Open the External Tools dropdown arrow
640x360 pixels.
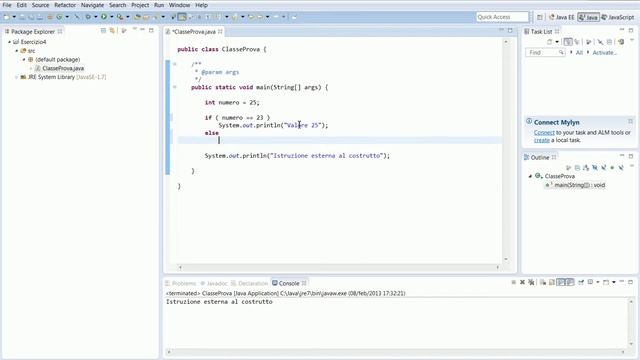pyautogui.click(x=127, y=17)
